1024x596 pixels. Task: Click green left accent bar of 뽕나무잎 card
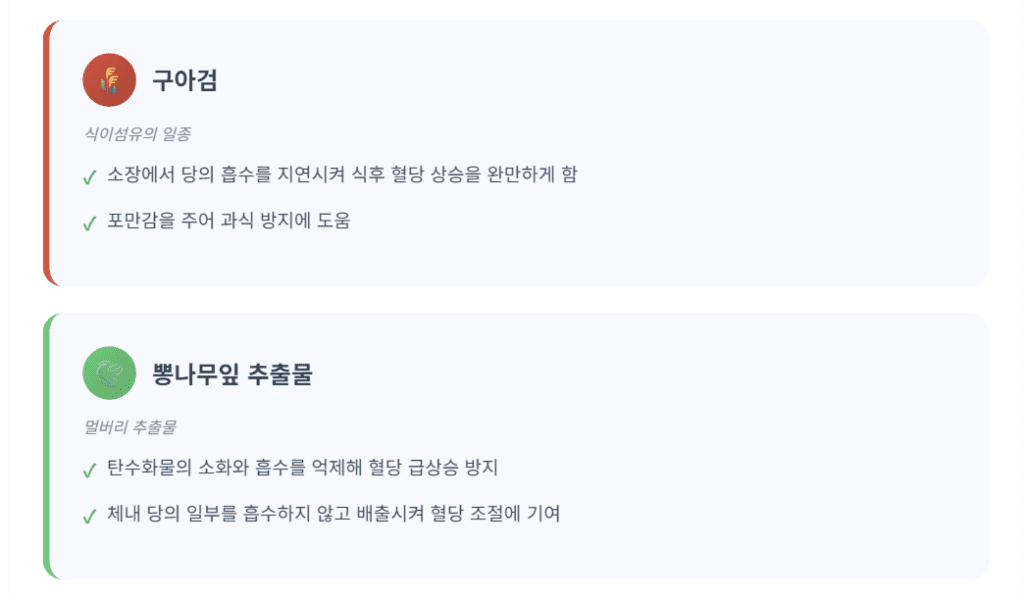tap(47, 446)
